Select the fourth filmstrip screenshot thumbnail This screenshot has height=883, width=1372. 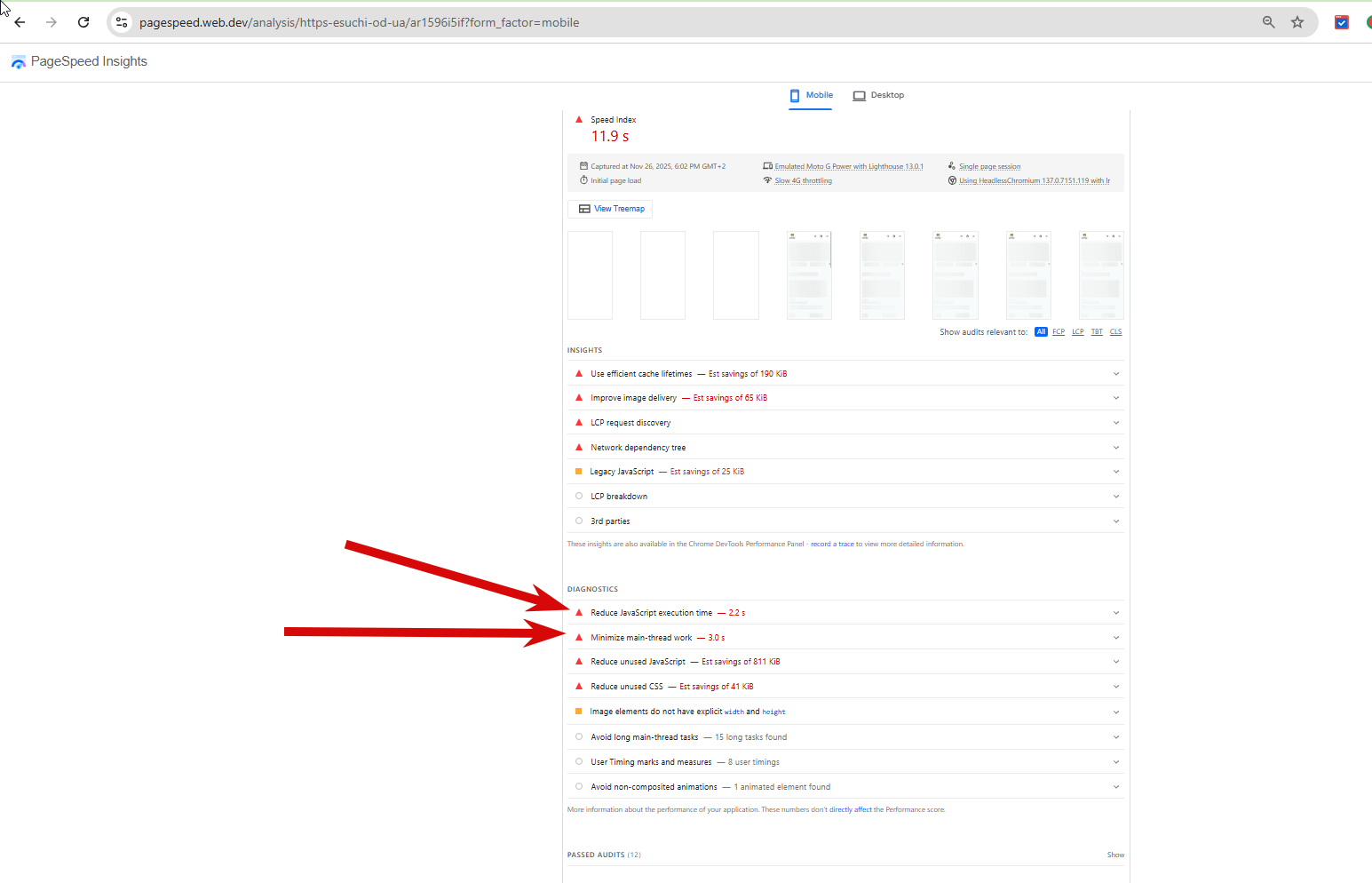pyautogui.click(x=809, y=275)
